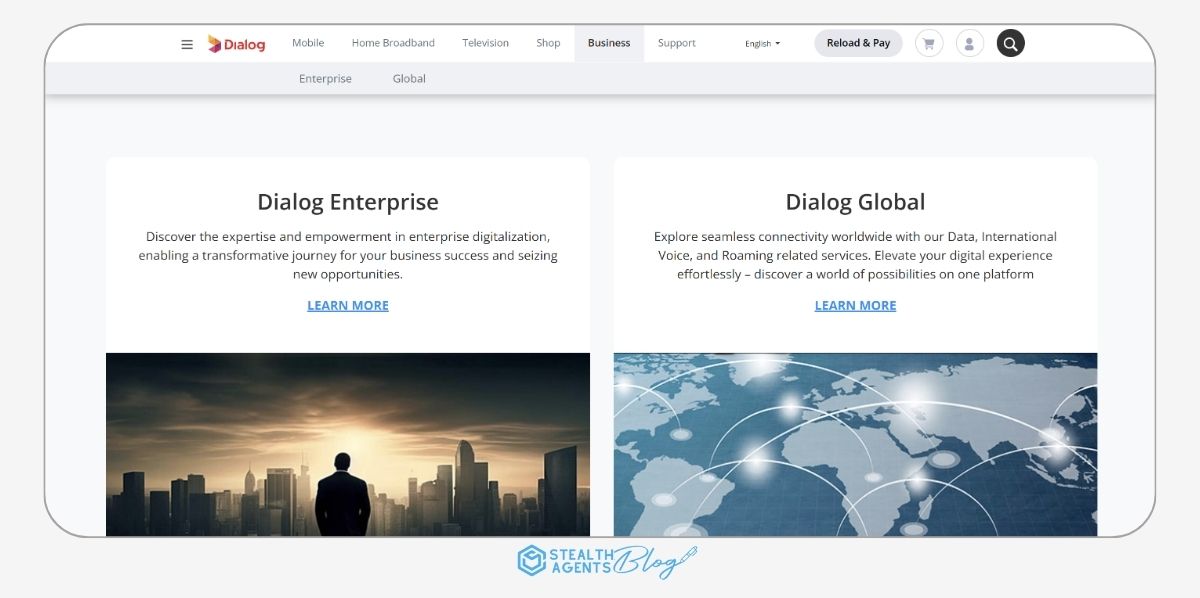This screenshot has height=598, width=1200.
Task: Go to the Shop page
Action: pyautogui.click(x=547, y=43)
